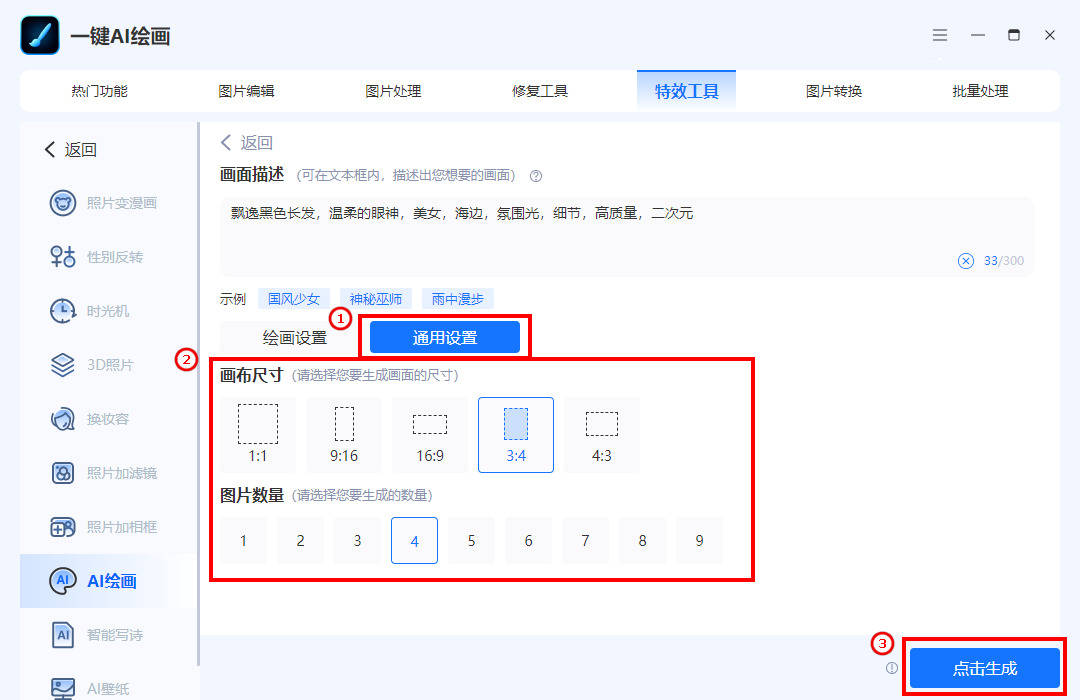Select 照片变漫画 label in sidebar
Screen dimensions: 1080x700
pos(122,203)
